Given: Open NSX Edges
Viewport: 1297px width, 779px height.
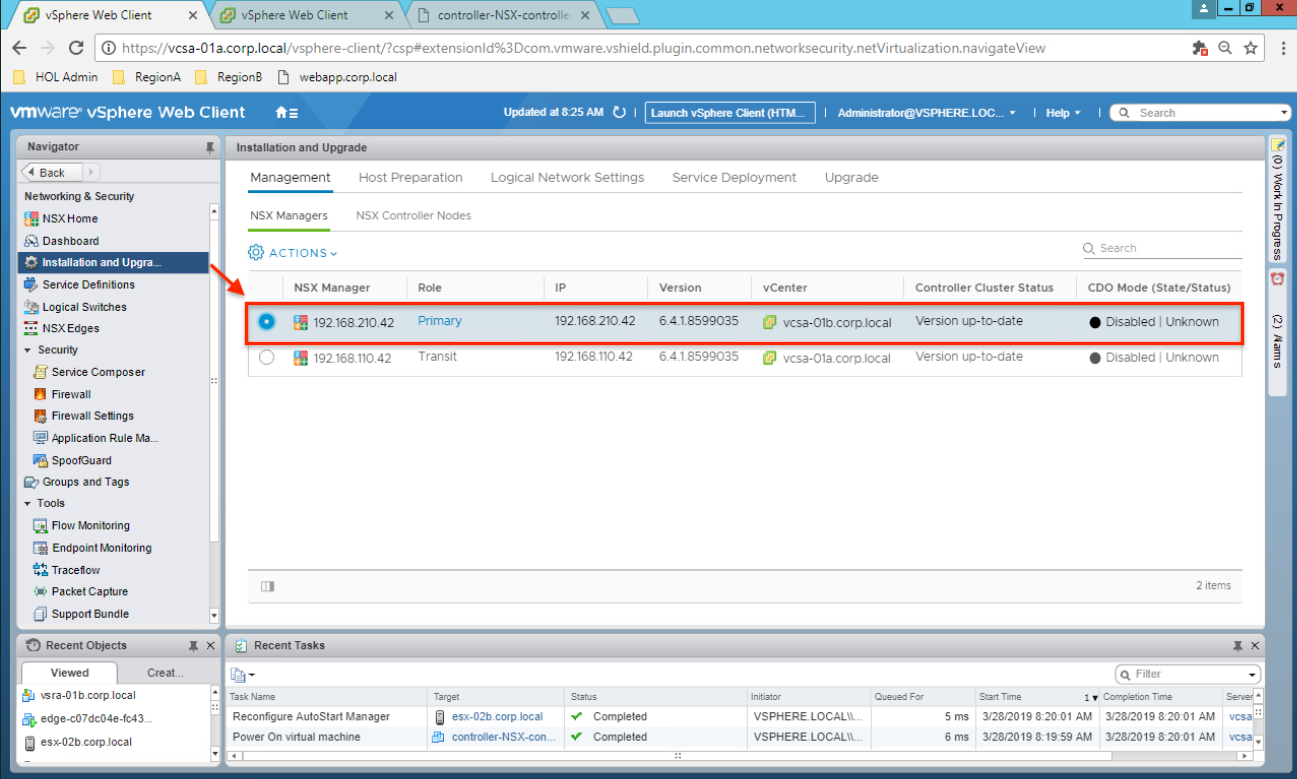Looking at the screenshot, I should [70, 328].
